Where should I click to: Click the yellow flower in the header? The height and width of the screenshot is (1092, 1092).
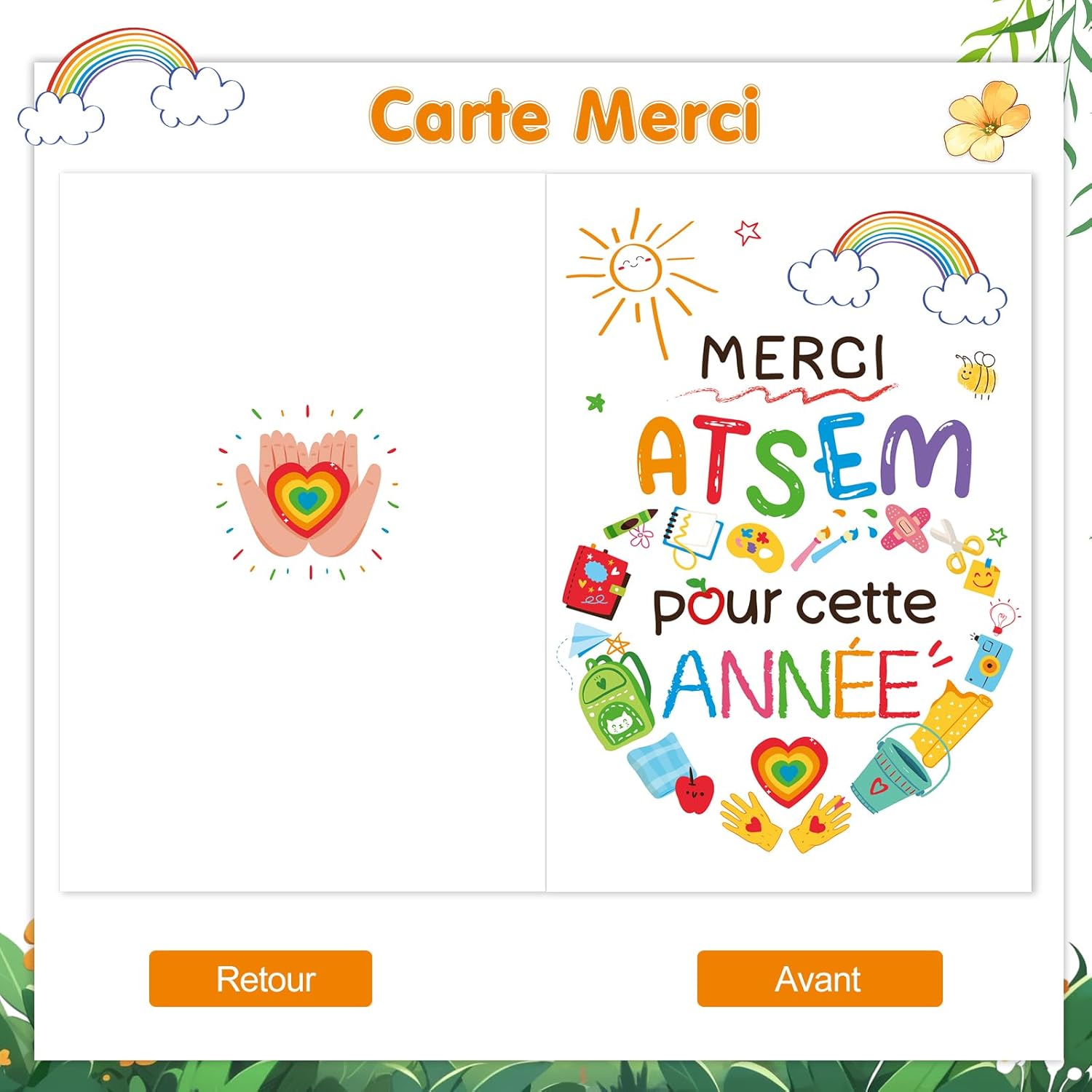[x=987, y=122]
